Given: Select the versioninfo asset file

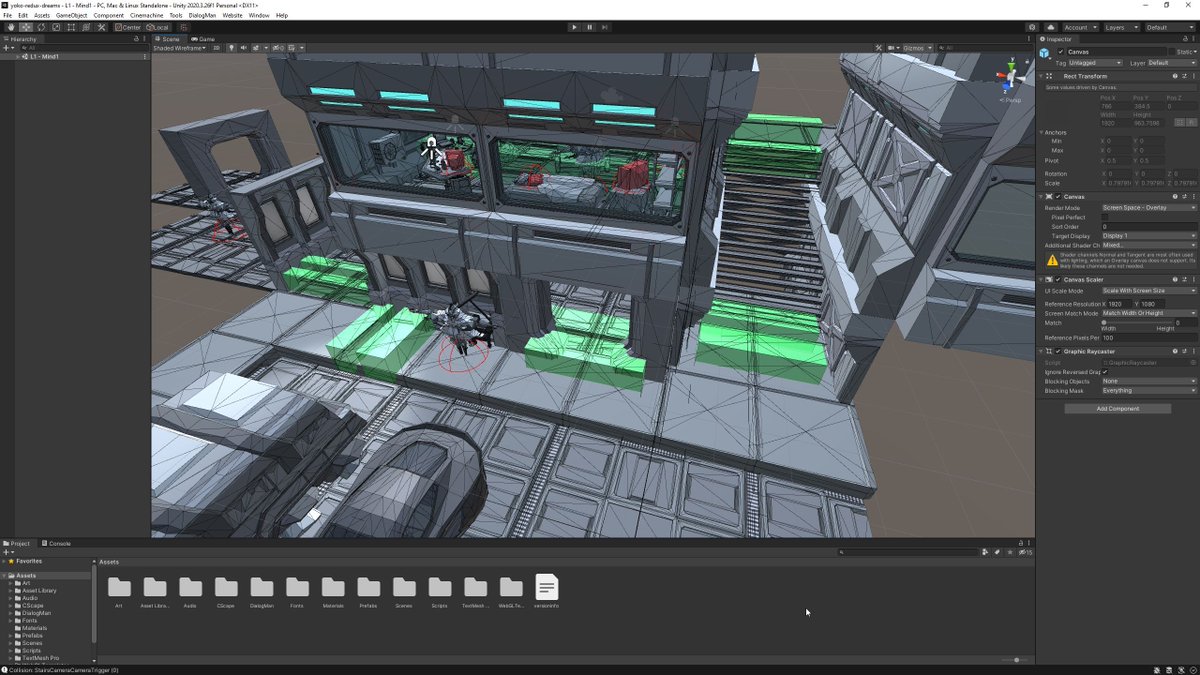Looking at the screenshot, I should (x=546, y=590).
